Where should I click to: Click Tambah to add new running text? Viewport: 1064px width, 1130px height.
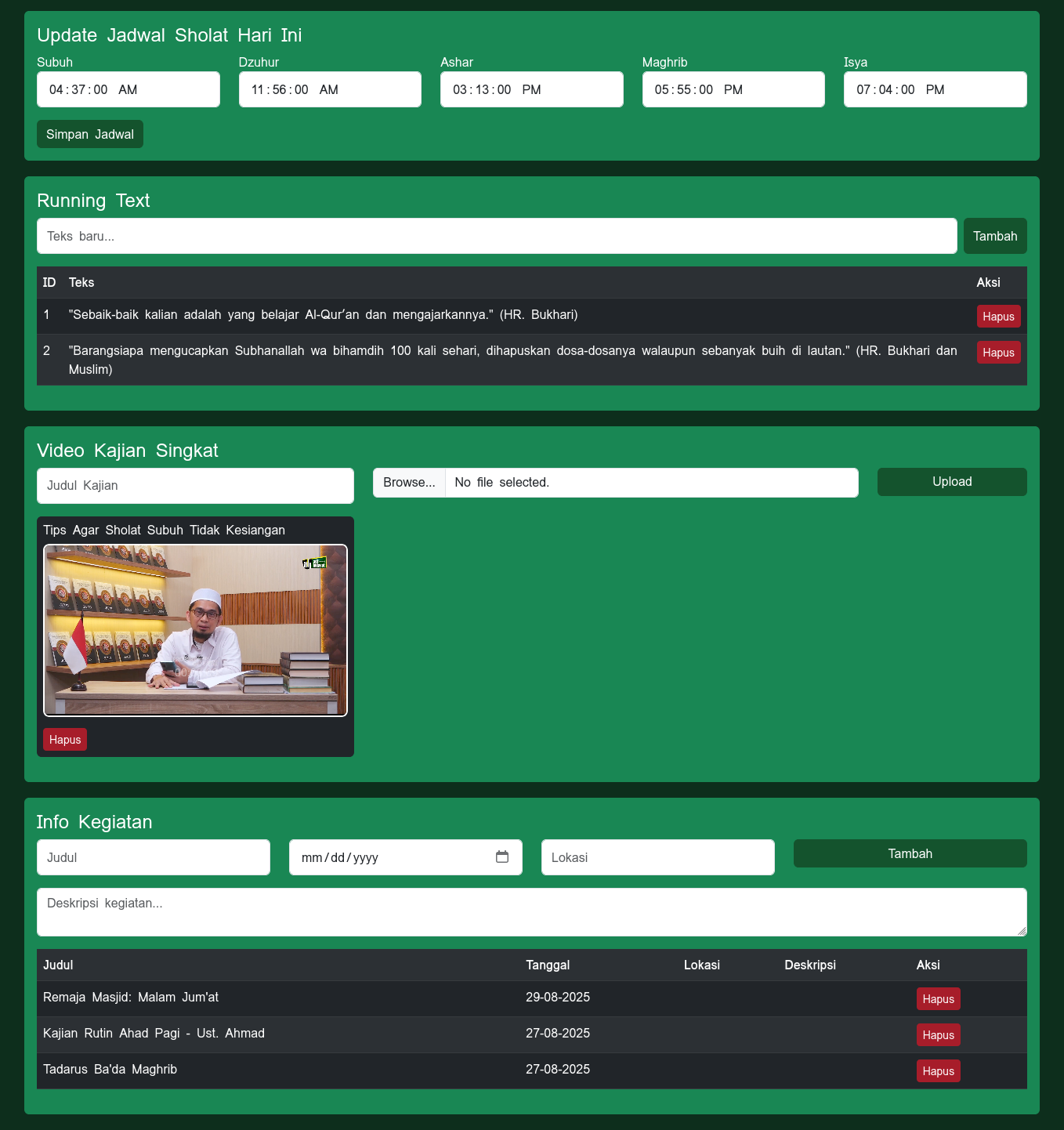995,236
